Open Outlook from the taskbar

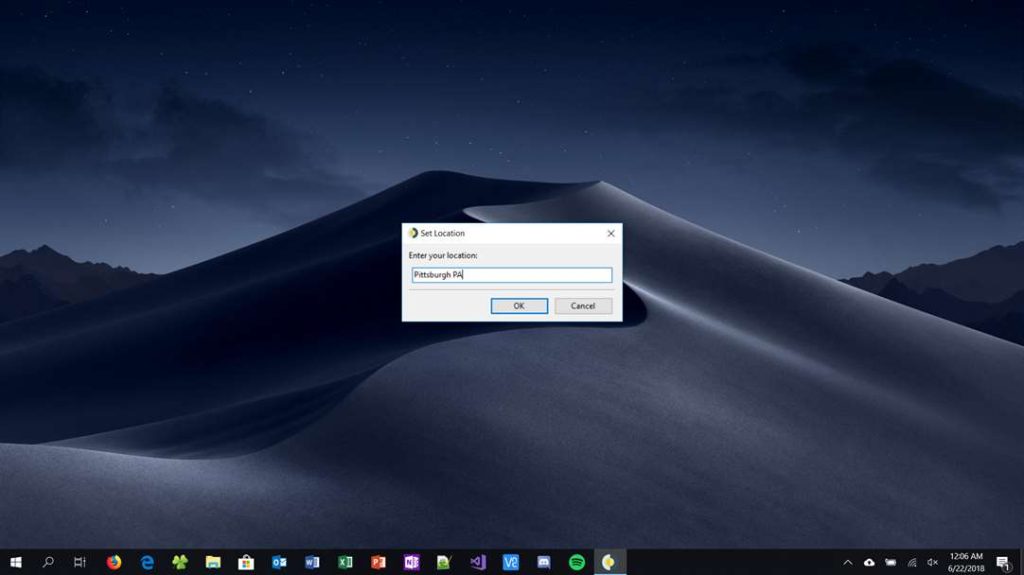pos(279,562)
